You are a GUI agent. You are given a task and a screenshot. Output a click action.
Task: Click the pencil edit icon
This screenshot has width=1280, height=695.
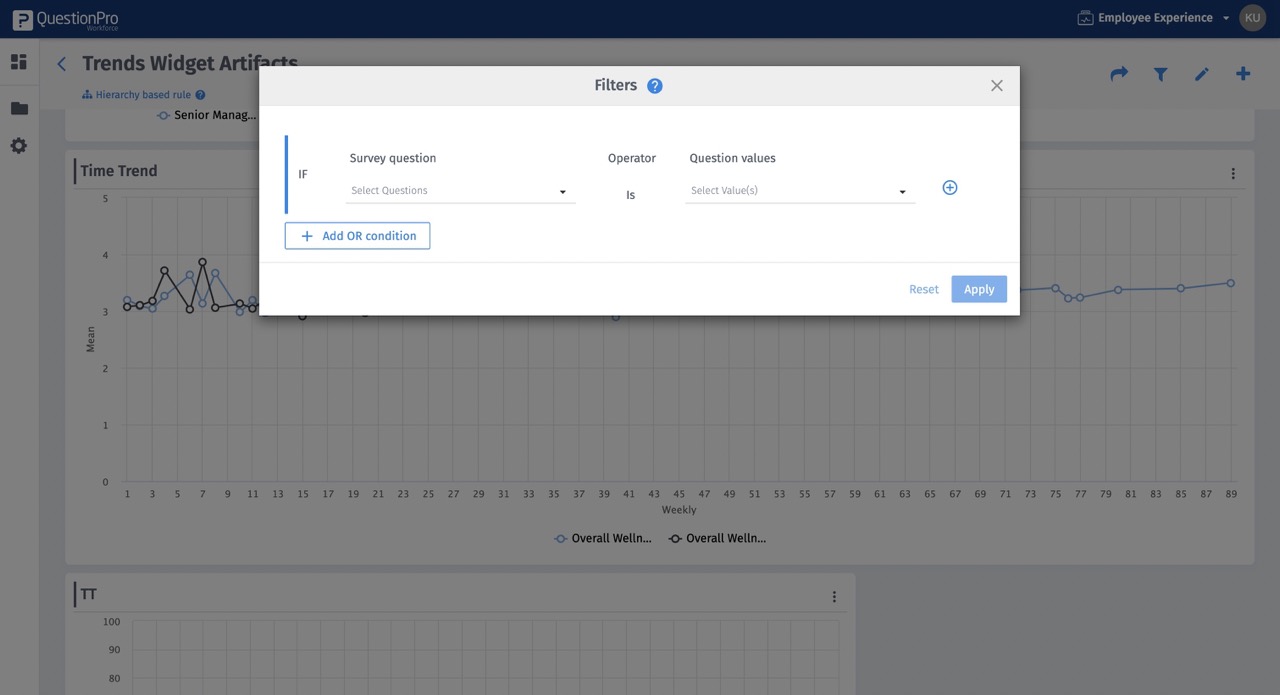tap(1202, 74)
